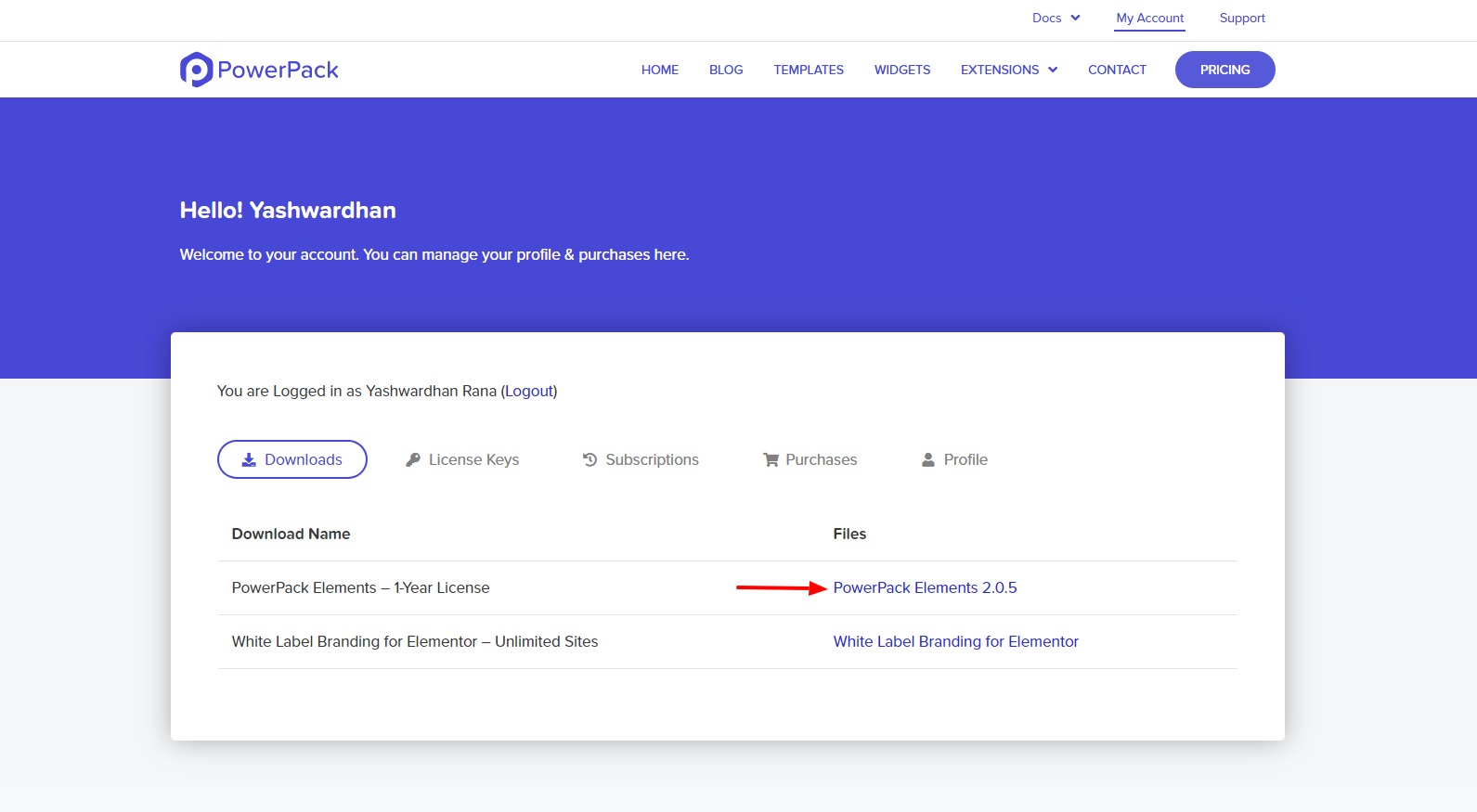Click the 'Welcome to your account' message
1477x812 pixels.
434,254
